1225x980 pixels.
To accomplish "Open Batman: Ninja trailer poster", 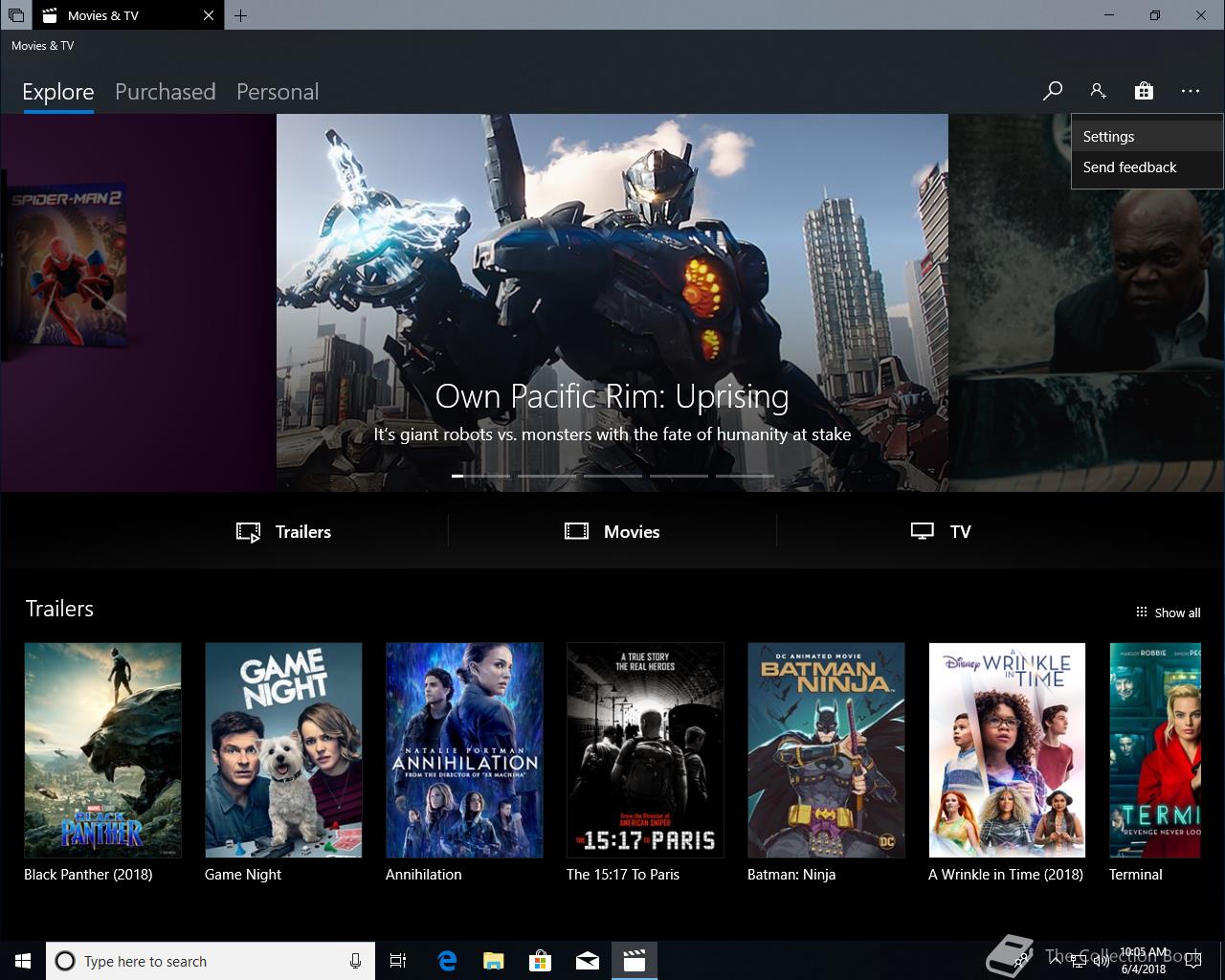I will click(x=826, y=750).
